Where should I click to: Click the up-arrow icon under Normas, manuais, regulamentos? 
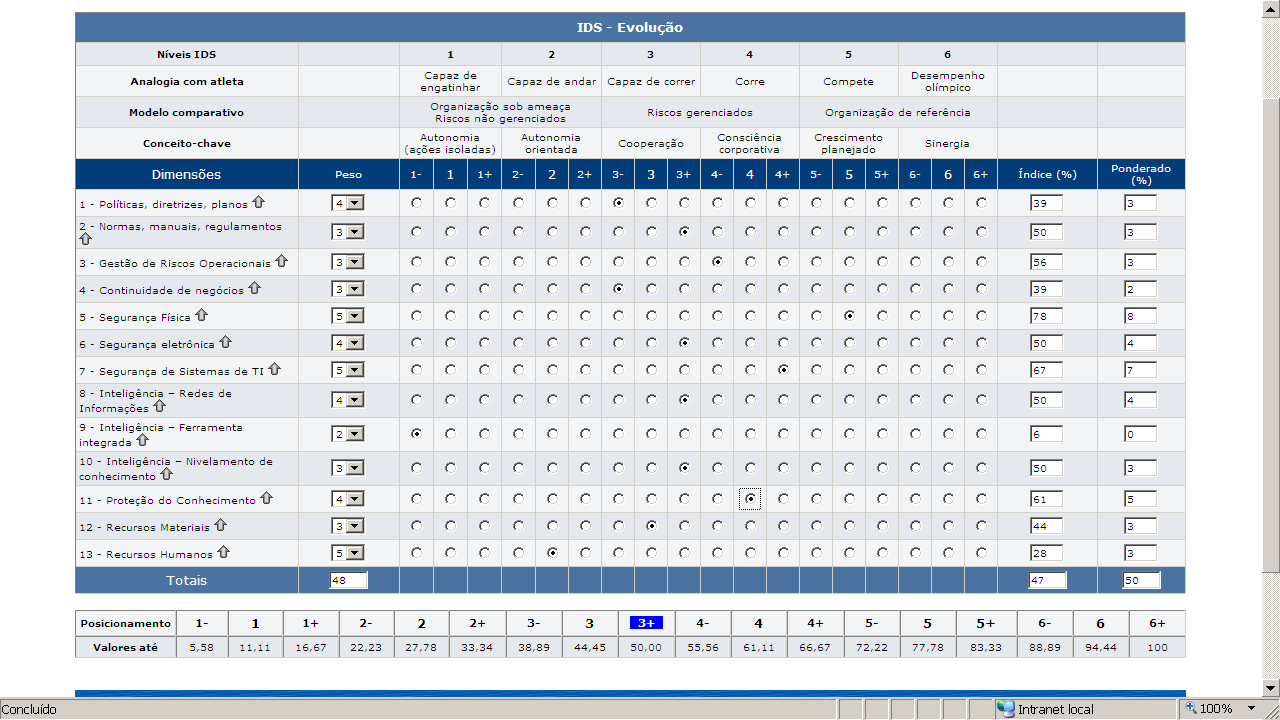pos(86,239)
